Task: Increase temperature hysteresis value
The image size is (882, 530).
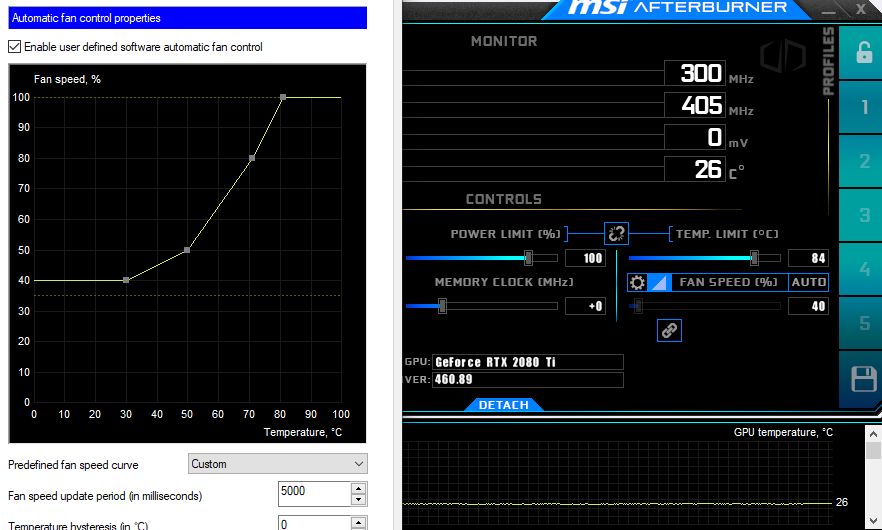Action: click(358, 522)
